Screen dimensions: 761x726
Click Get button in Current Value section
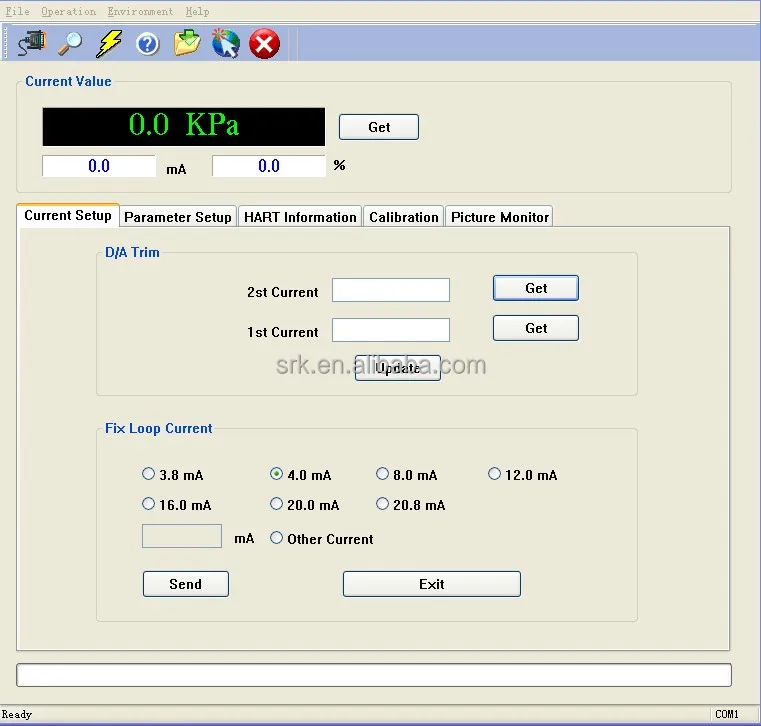coord(379,127)
